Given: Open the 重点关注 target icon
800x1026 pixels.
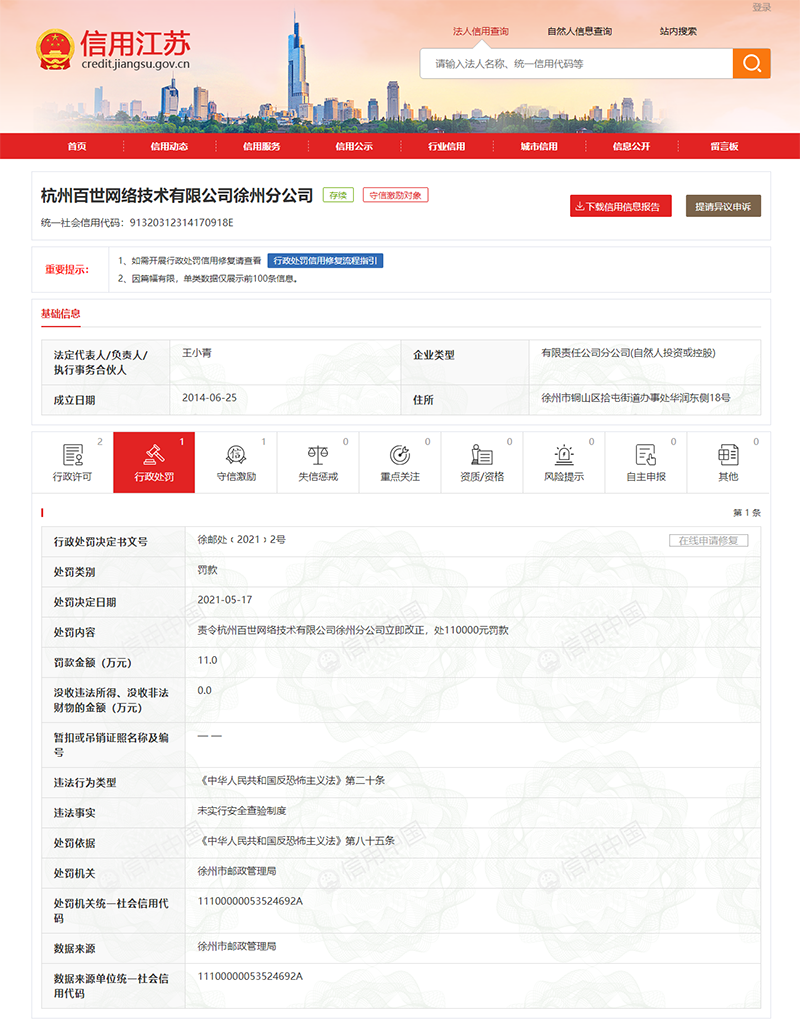Looking at the screenshot, I should [x=400, y=454].
